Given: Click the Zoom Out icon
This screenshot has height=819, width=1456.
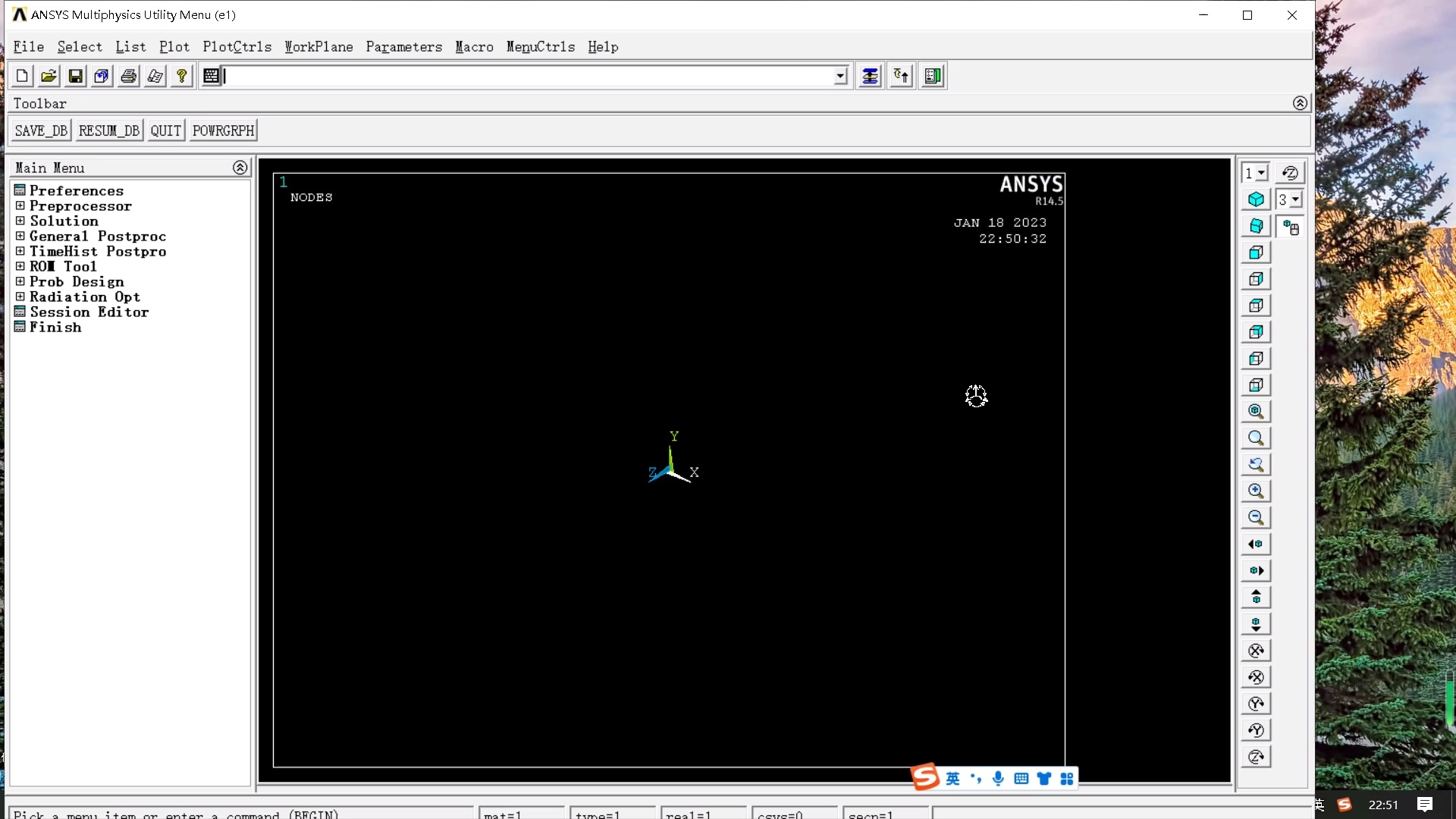Looking at the screenshot, I should click(1256, 518).
